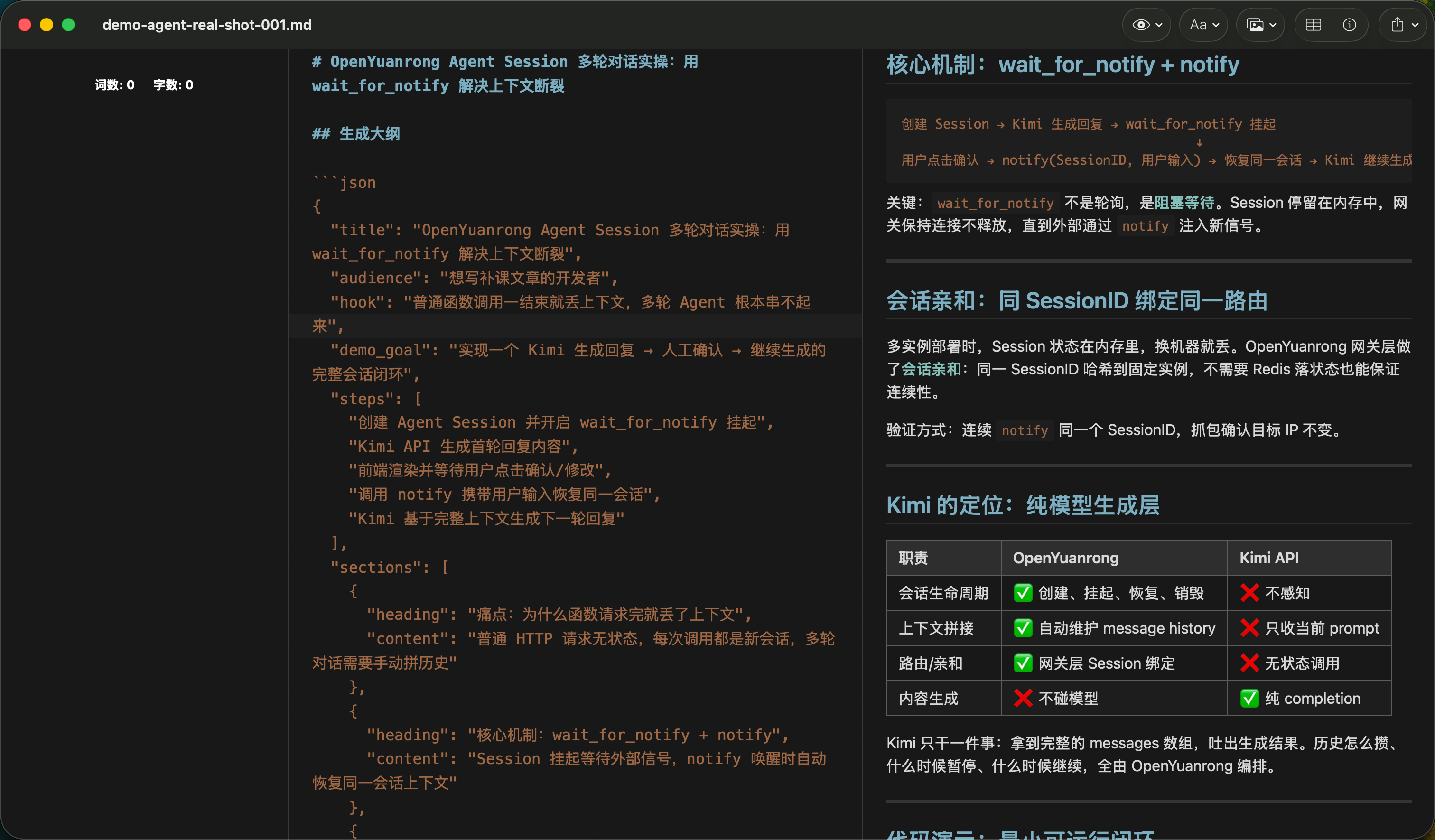Image resolution: width=1435 pixels, height=840 pixels.
Task: Click the preview heading 核心机制: wait_for_notify + notify
Action: click(x=1062, y=65)
